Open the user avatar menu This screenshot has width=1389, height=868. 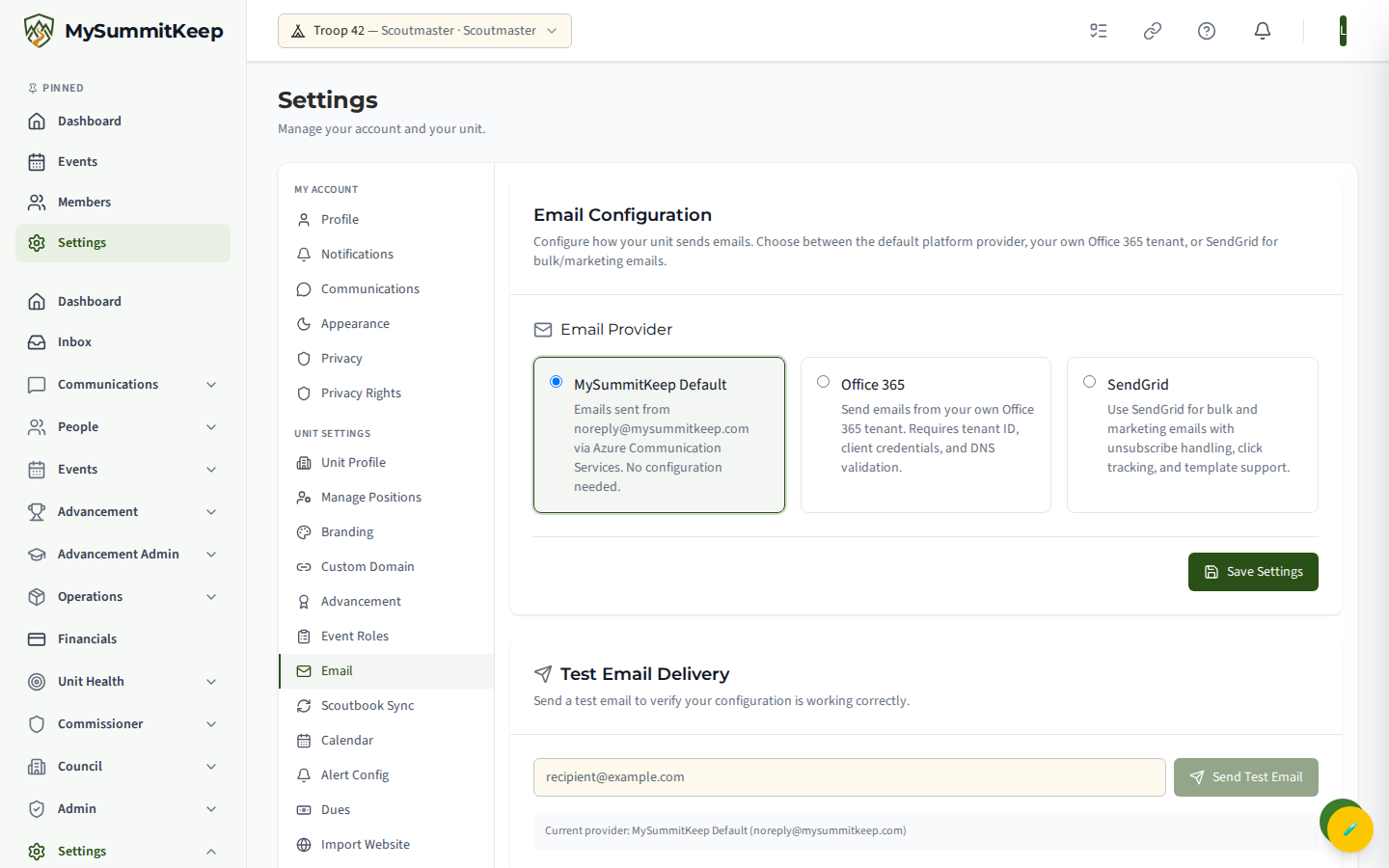pos(1343,31)
